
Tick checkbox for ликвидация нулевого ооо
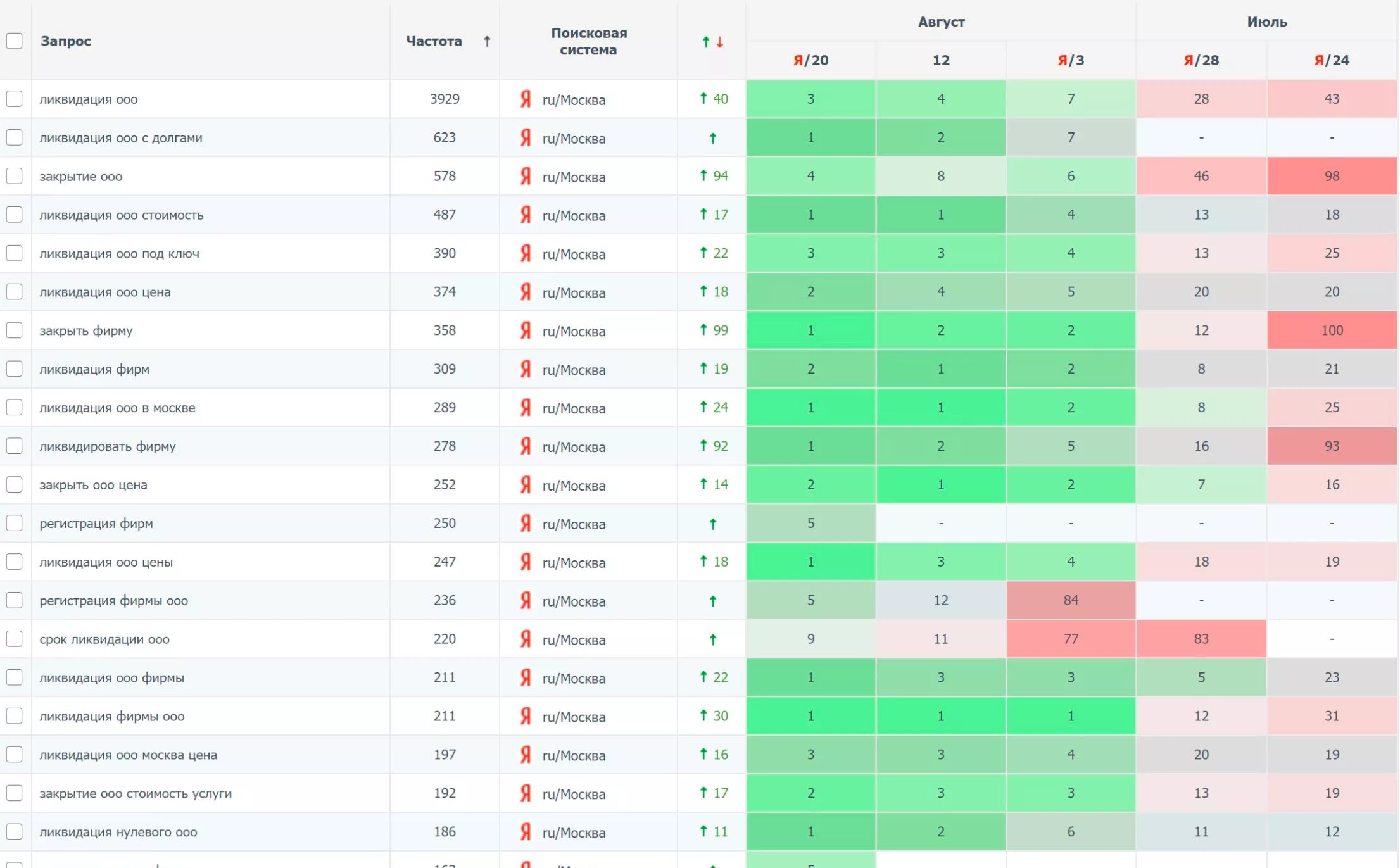pos(14,832)
